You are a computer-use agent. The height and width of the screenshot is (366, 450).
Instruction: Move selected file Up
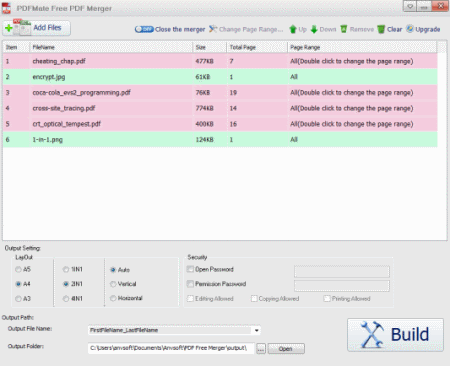pos(298,29)
